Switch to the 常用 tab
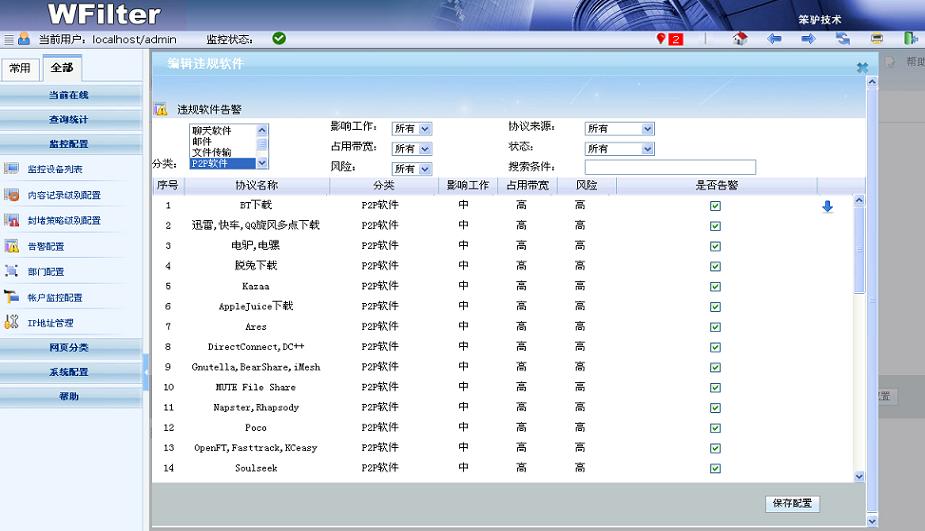Image resolution: width=925 pixels, height=531 pixels. point(20,68)
